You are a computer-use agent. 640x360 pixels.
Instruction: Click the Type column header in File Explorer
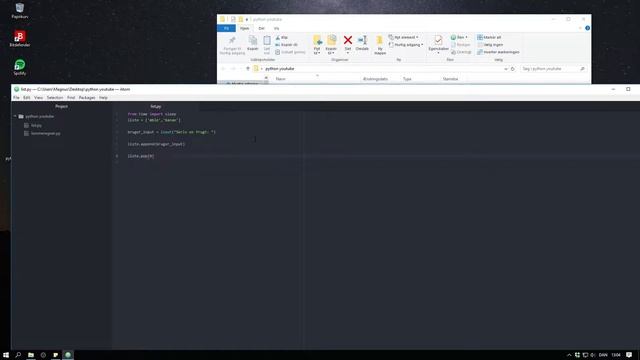pos(407,79)
